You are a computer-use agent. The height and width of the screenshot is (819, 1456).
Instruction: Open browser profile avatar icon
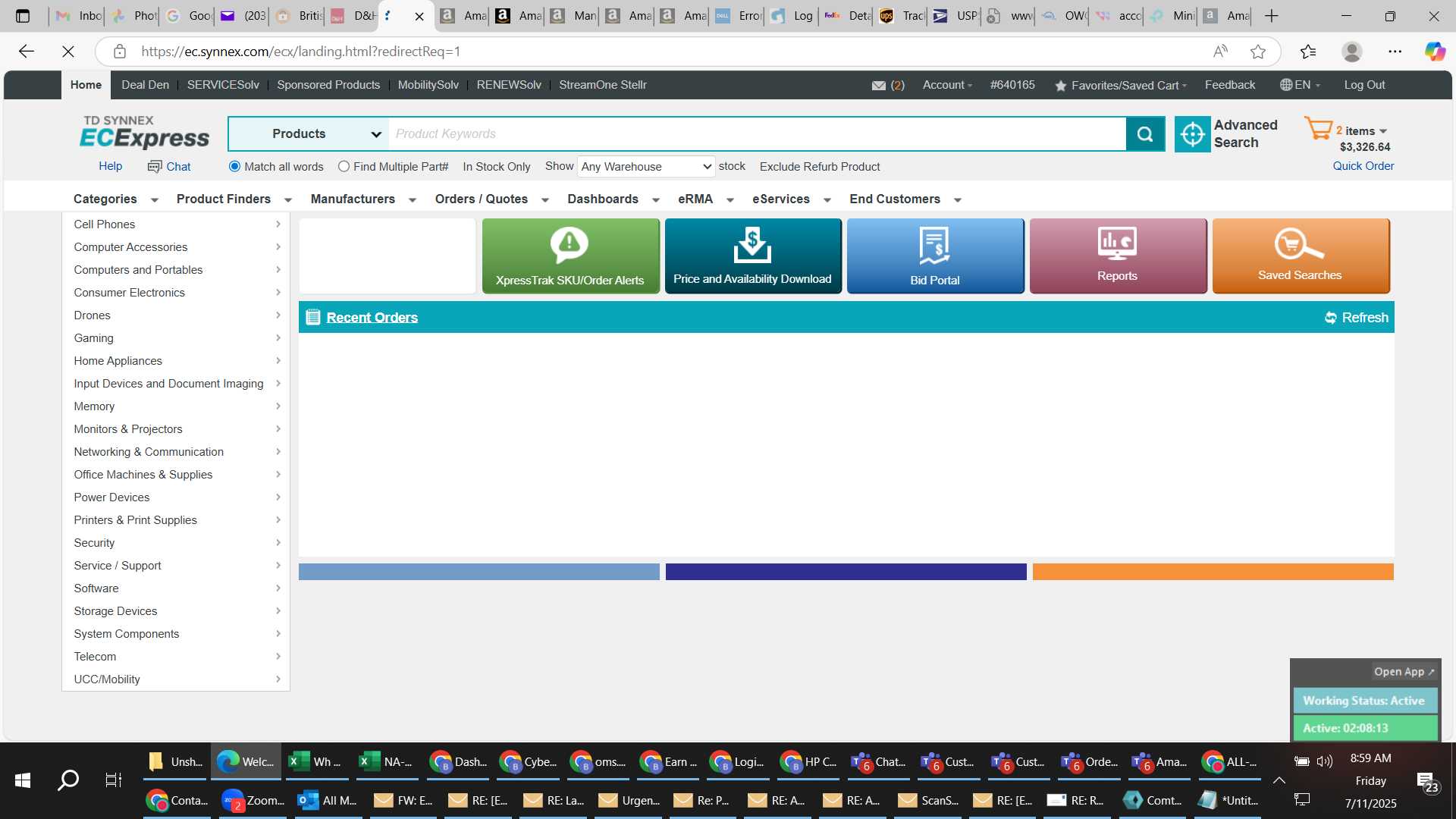tap(1351, 52)
